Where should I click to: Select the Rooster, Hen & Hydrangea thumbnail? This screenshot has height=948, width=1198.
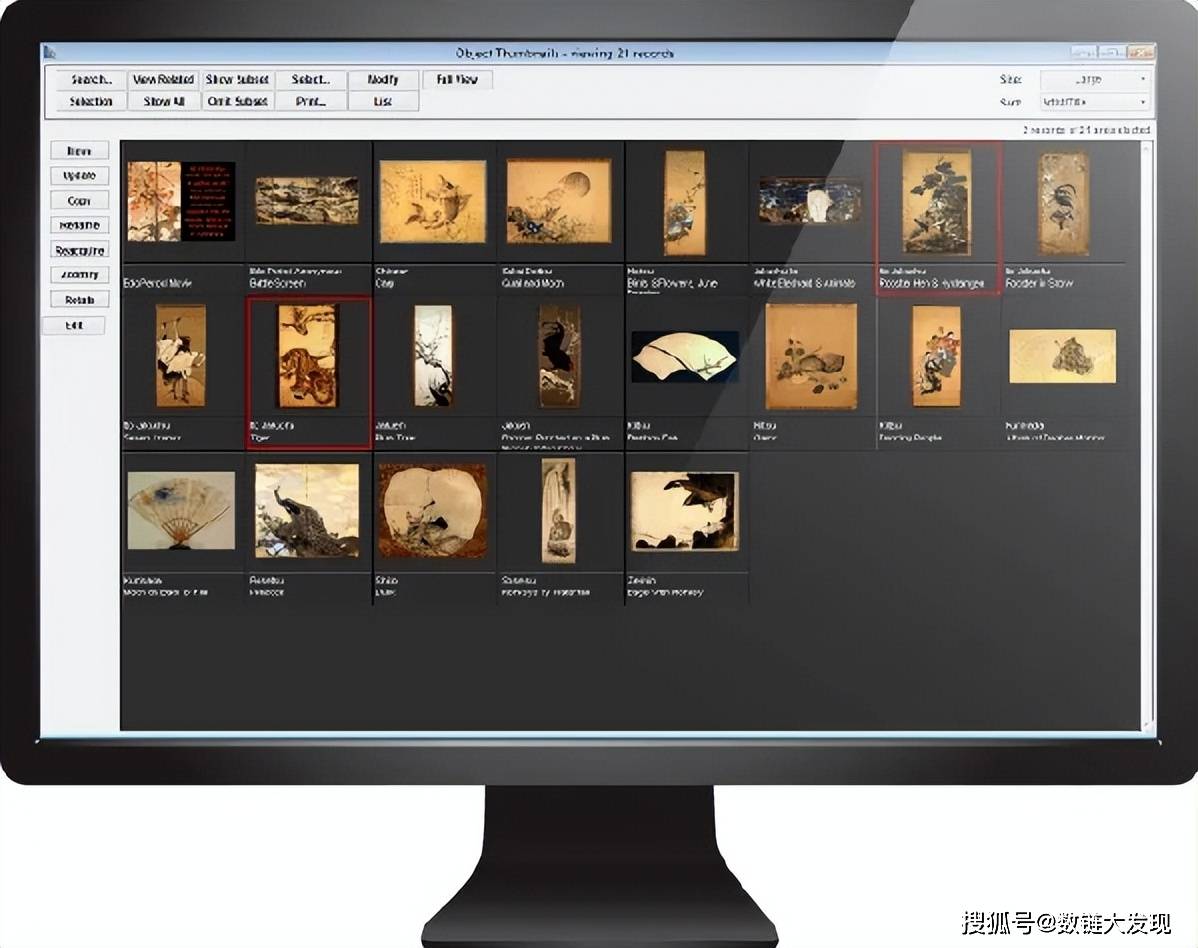(936, 202)
